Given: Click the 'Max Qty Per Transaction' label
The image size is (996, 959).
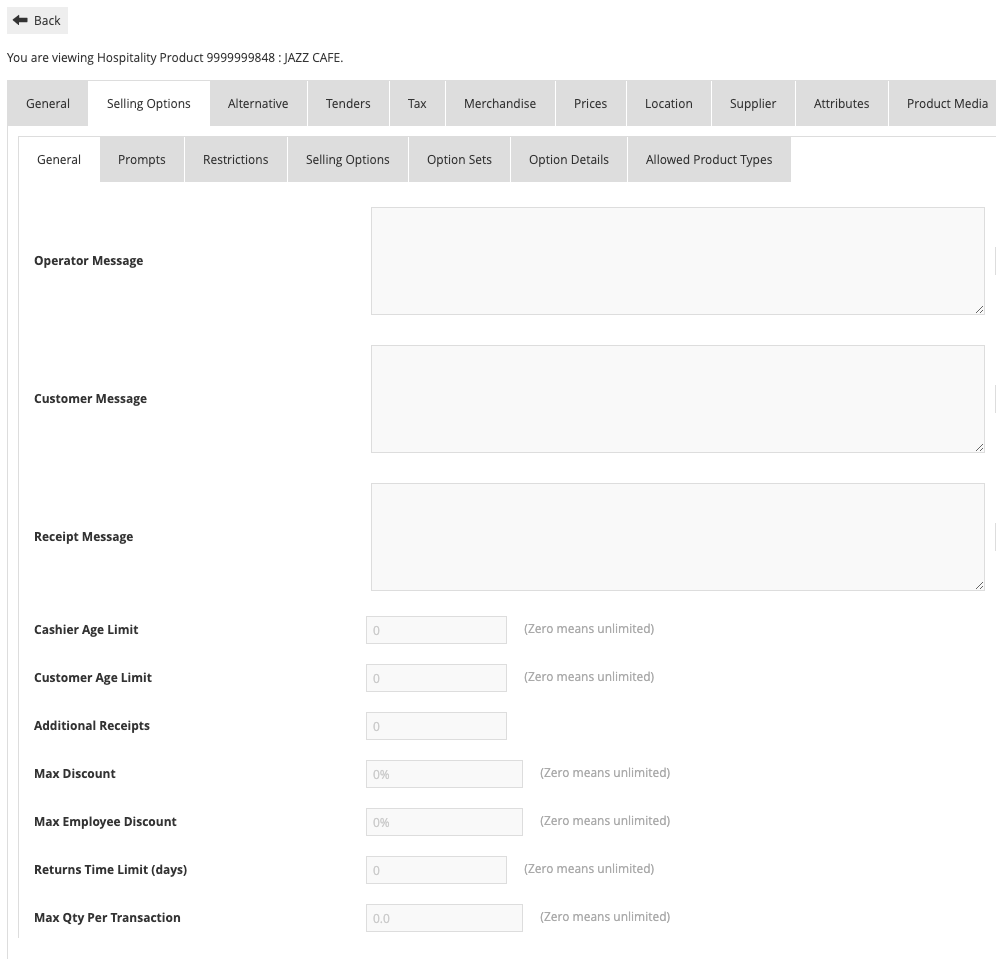Looking at the screenshot, I should [107, 918].
